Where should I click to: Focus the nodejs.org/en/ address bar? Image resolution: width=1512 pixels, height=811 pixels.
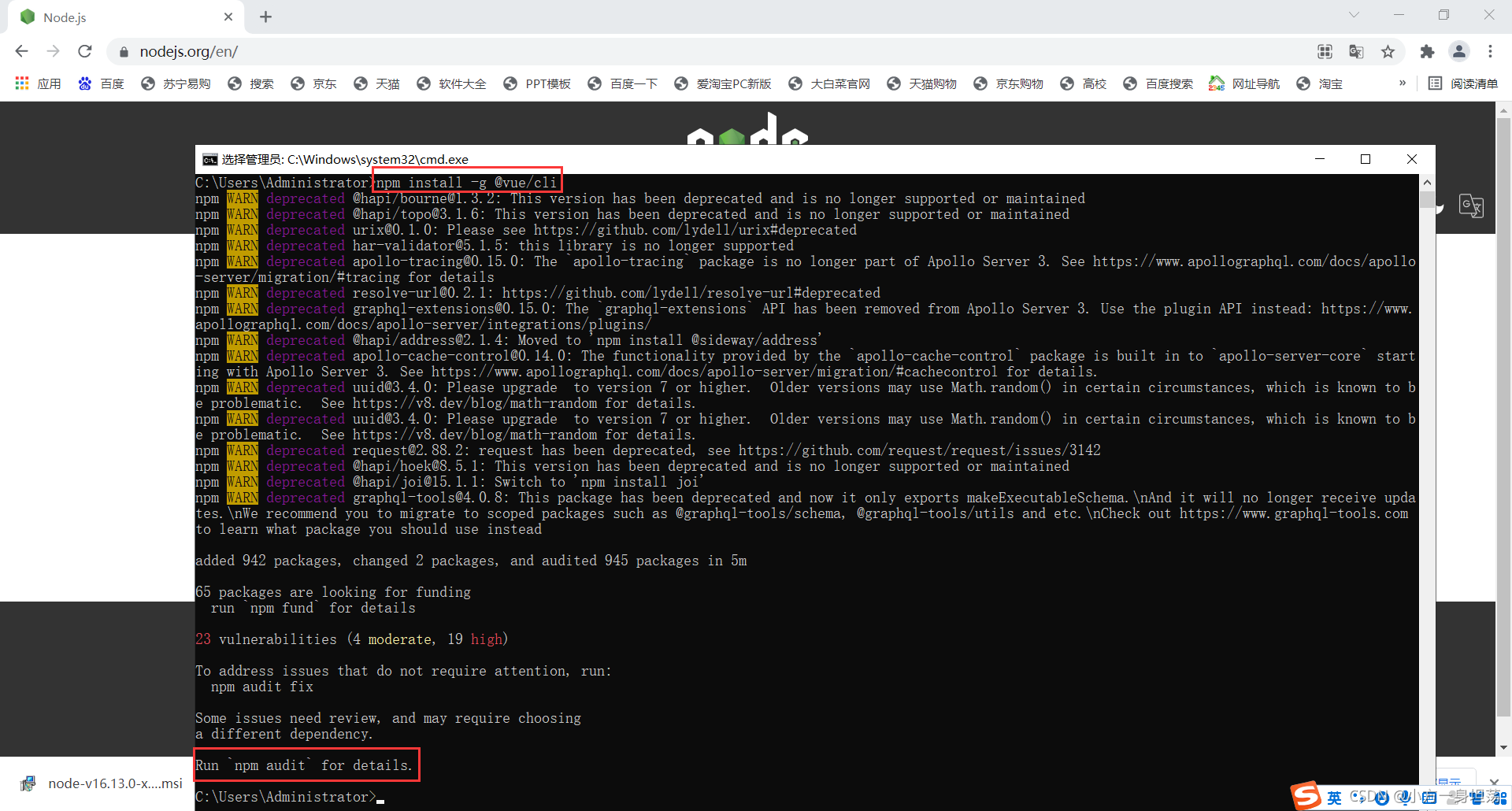[709, 51]
